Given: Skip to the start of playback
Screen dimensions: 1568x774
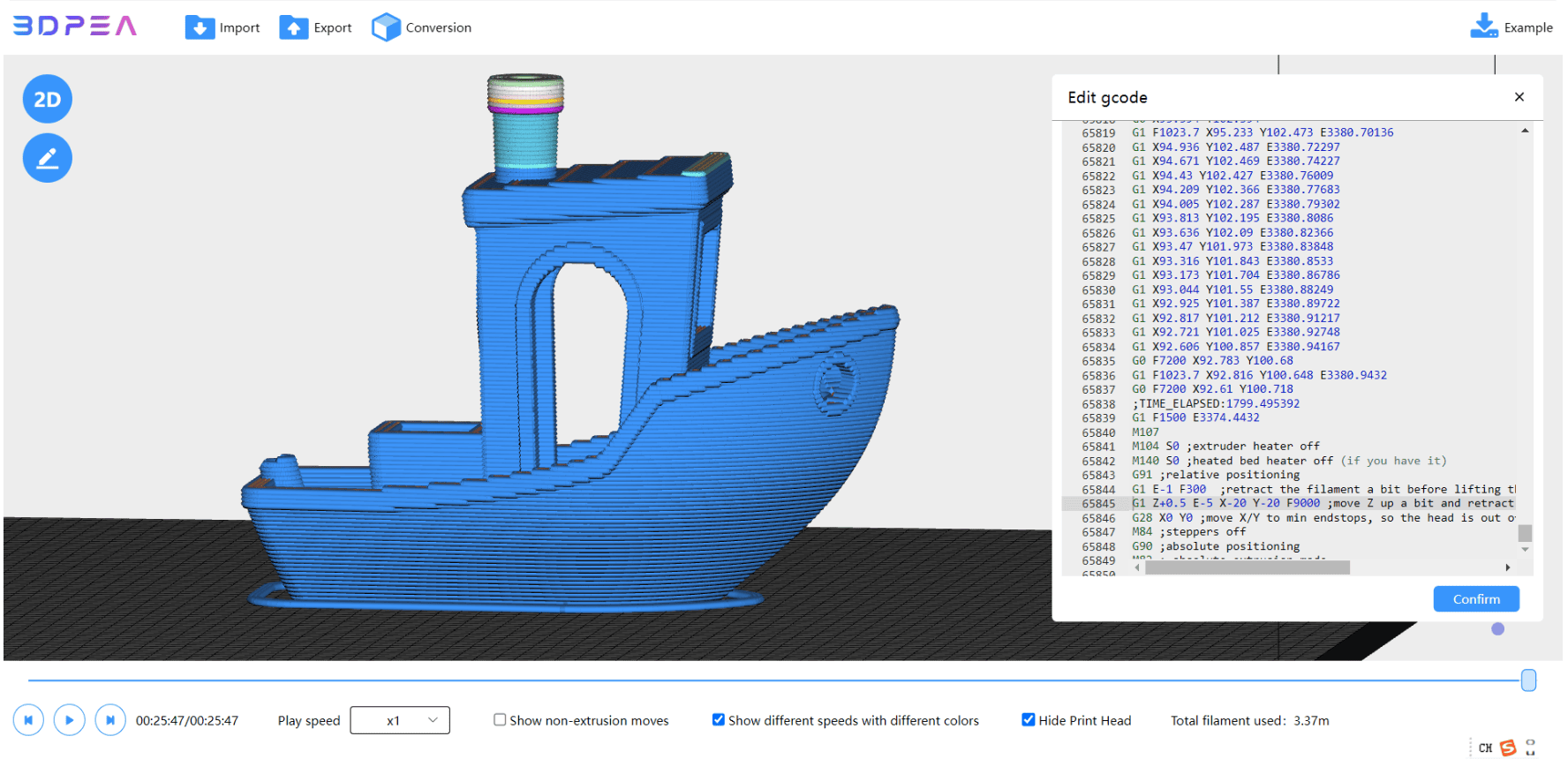Looking at the screenshot, I should [x=28, y=720].
